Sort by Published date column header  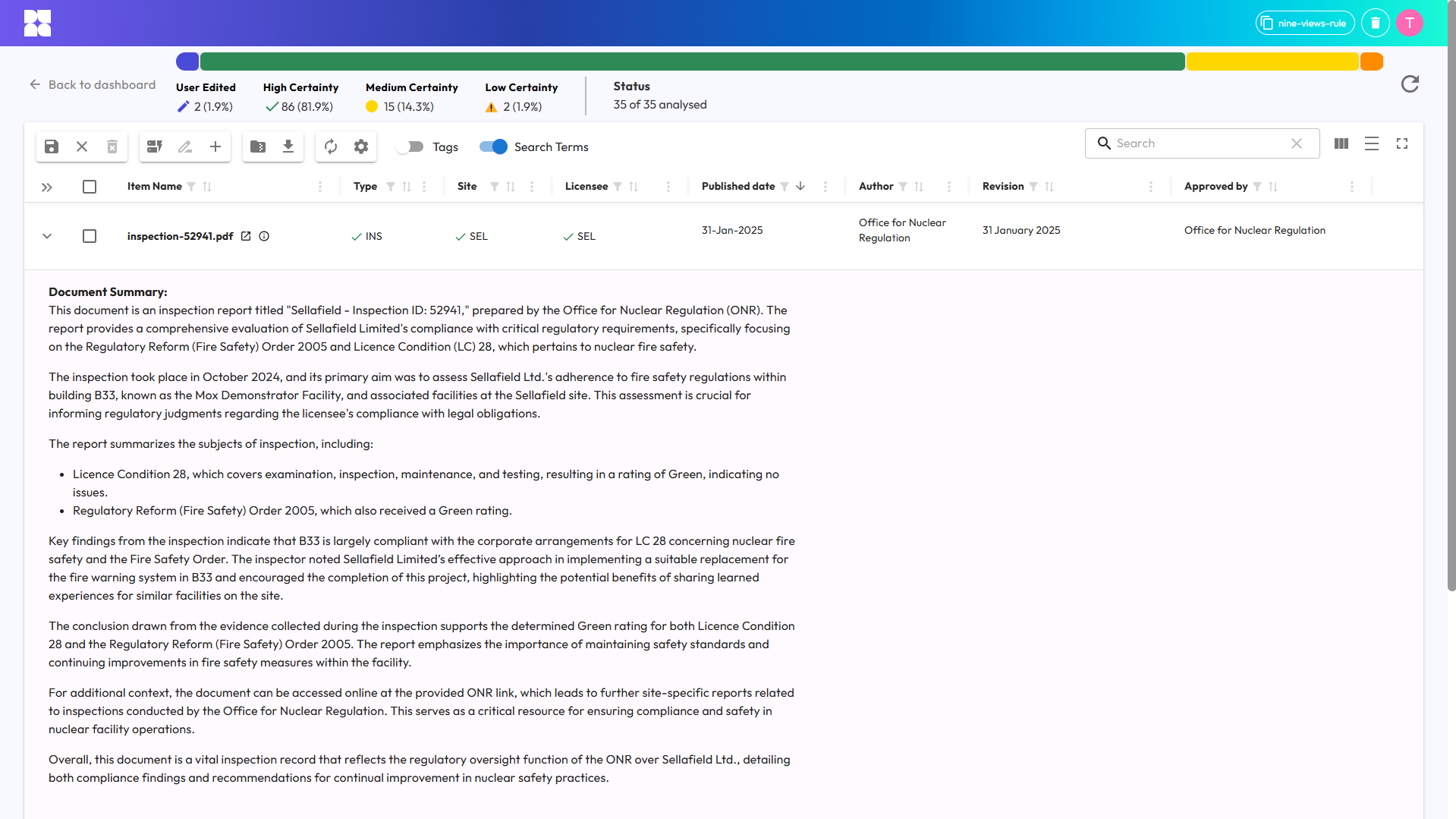click(737, 187)
